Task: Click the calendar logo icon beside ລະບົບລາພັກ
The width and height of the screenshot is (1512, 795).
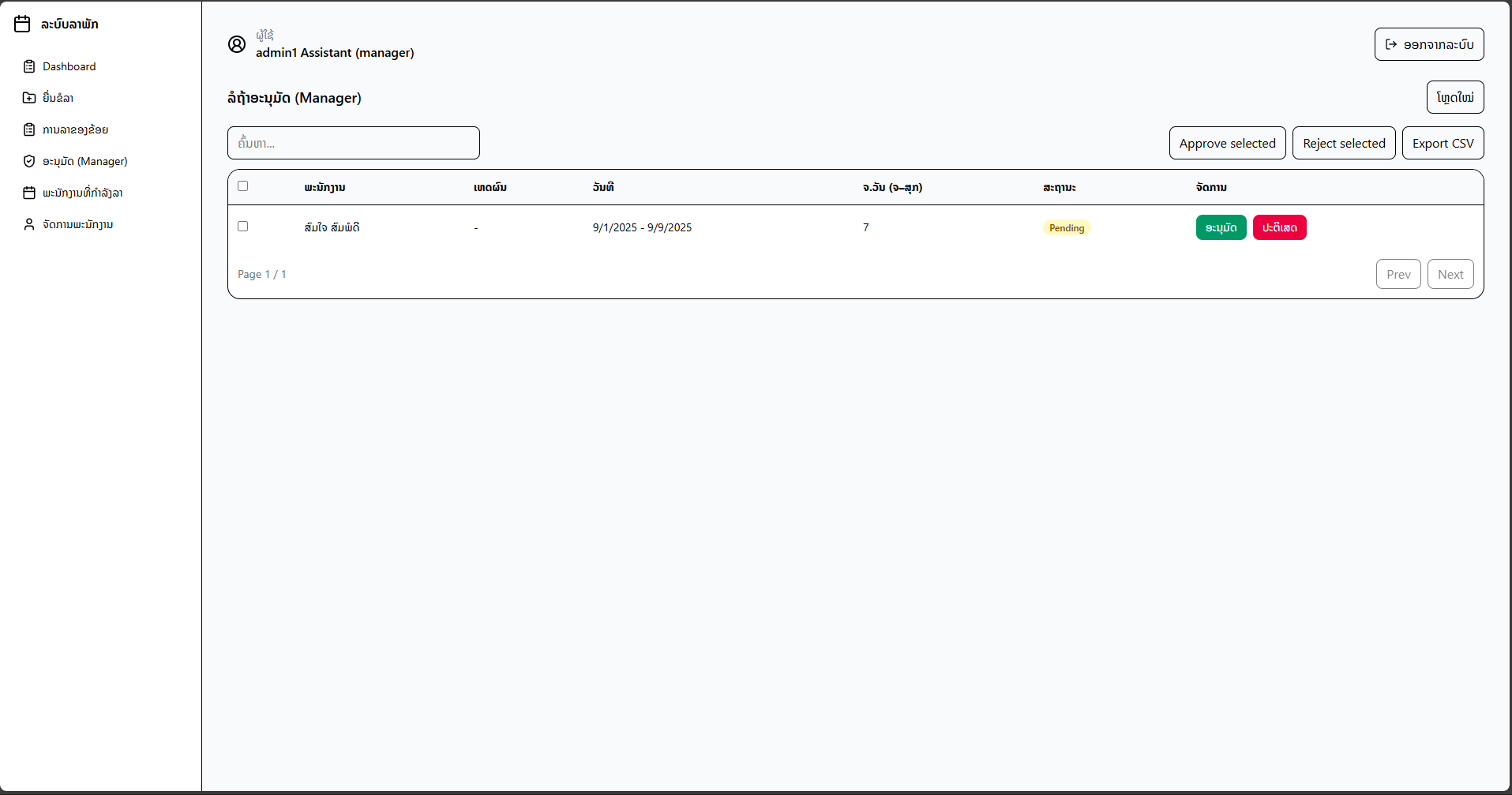Action: pyautogui.click(x=22, y=24)
